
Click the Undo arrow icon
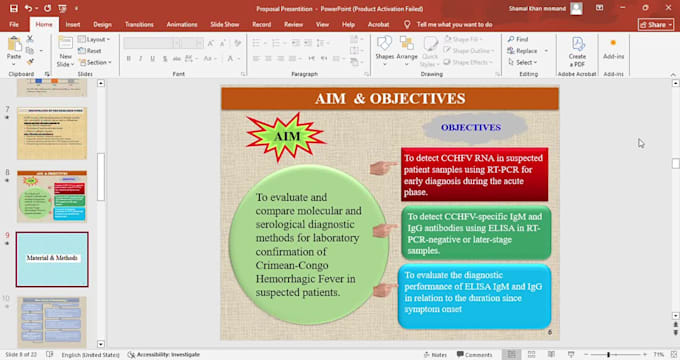click(28, 8)
